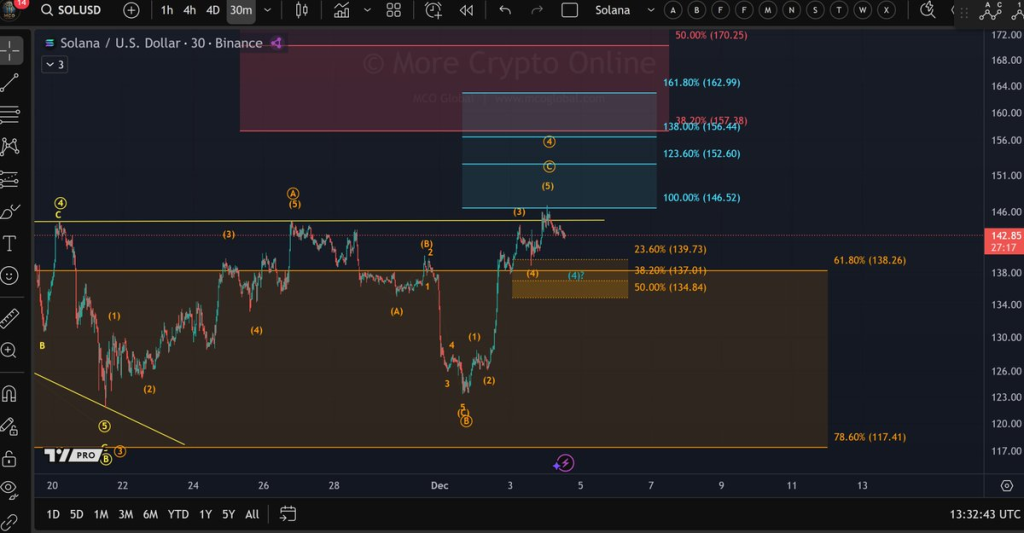Toggle hide all drawings eye icon
Screen dimensions: 1024x533
point(10,489)
